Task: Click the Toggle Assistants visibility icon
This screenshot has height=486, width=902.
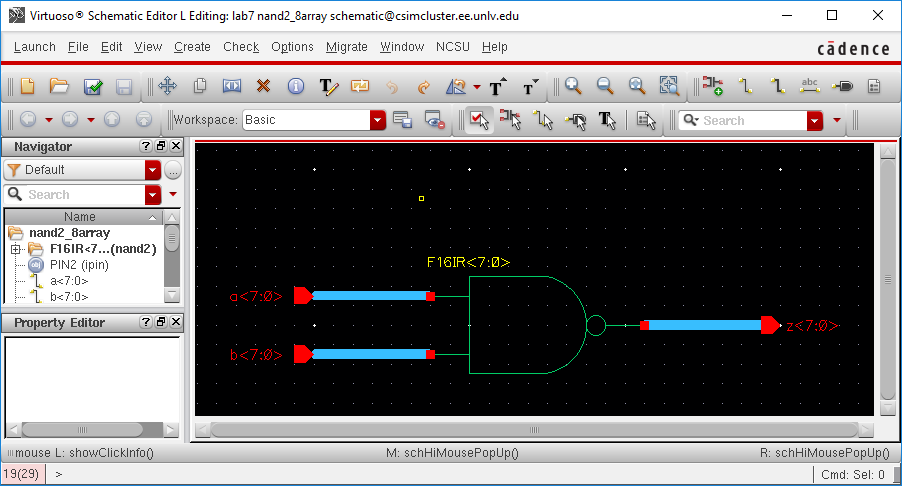Action: [434, 120]
